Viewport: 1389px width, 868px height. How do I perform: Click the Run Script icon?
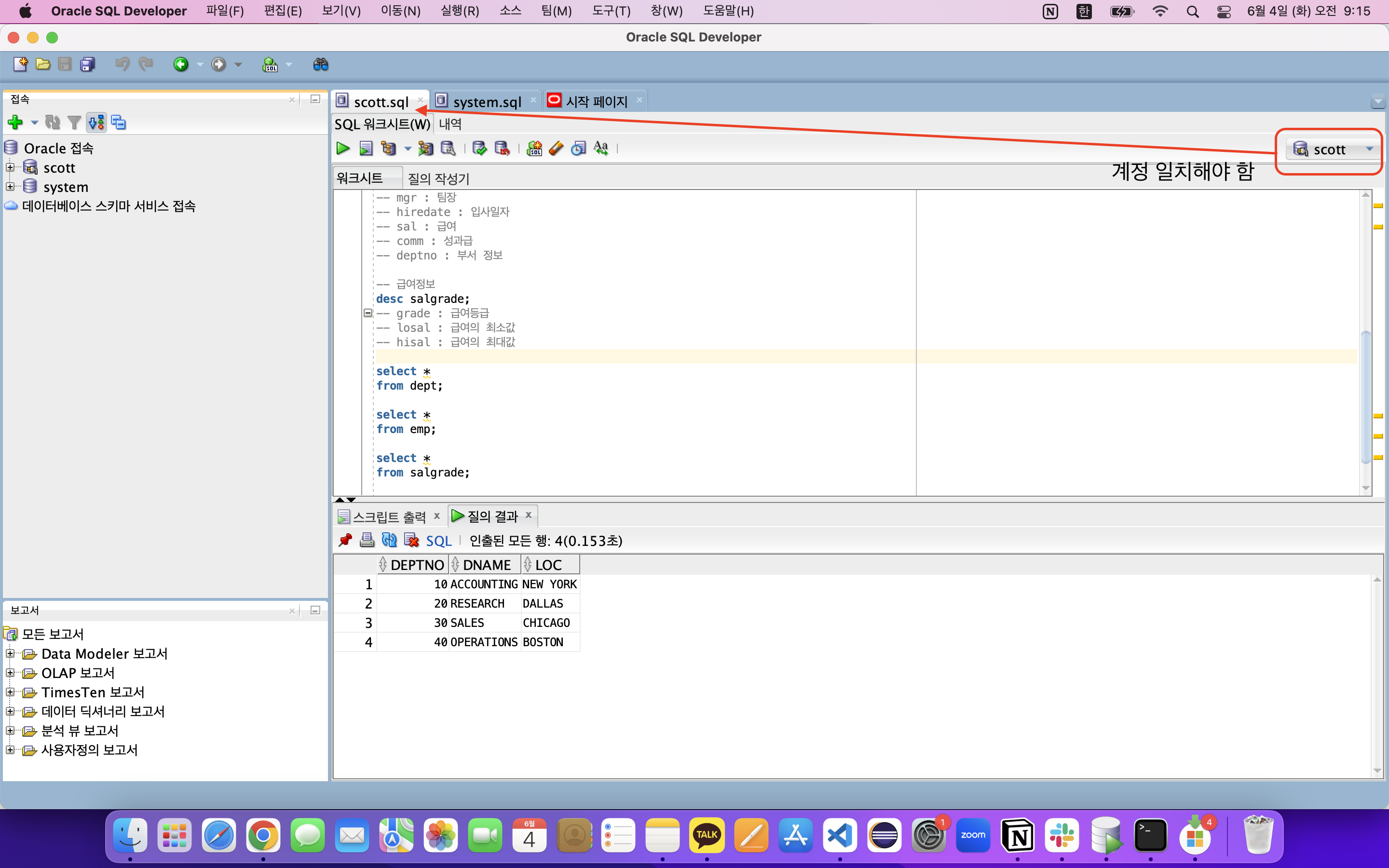366,149
